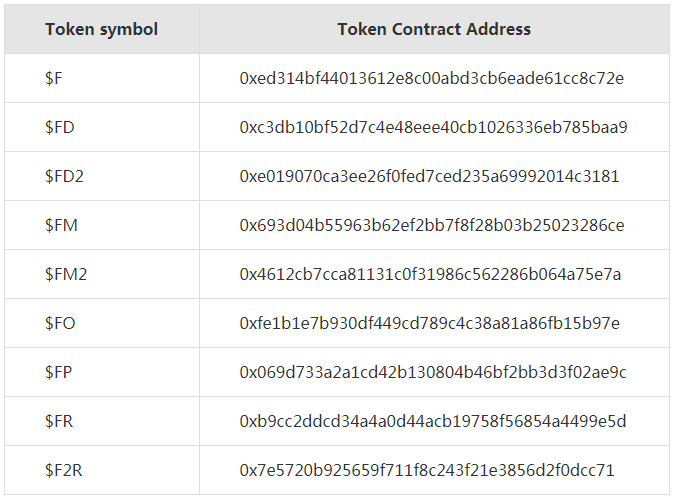Click the contract address starting with 0x7e5720b
Screen dimensions: 680x502
click(x=427, y=470)
